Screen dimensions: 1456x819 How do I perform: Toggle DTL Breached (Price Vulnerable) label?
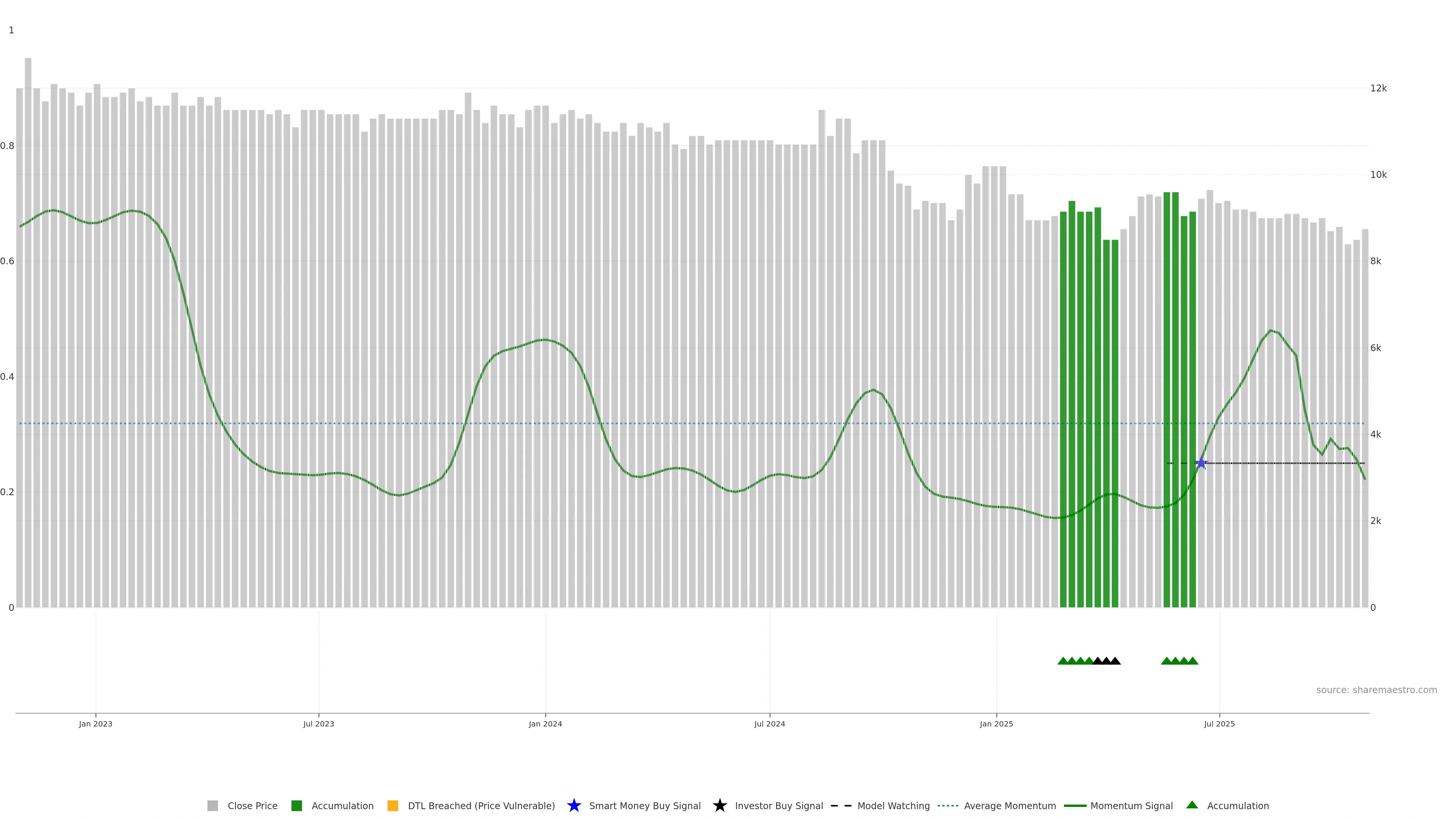tap(481, 806)
